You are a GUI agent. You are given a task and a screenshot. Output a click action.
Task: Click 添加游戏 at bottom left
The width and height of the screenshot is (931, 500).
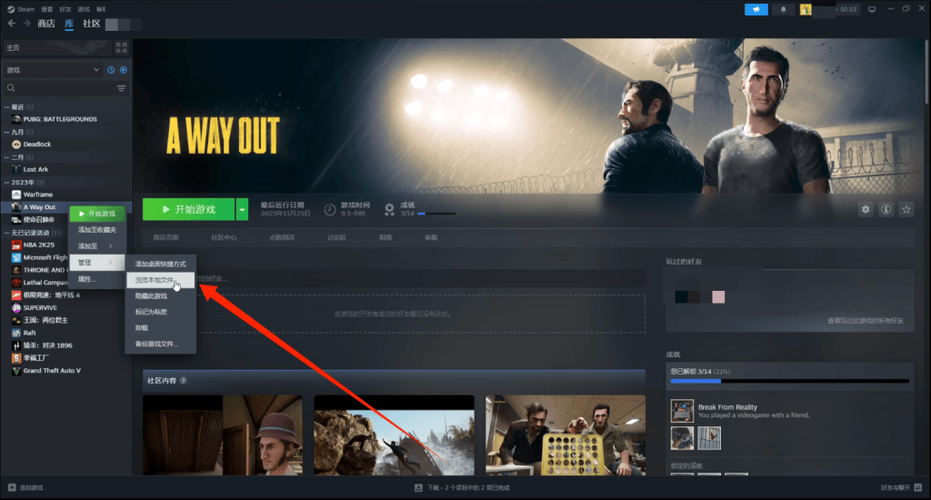pyautogui.click(x=26, y=488)
